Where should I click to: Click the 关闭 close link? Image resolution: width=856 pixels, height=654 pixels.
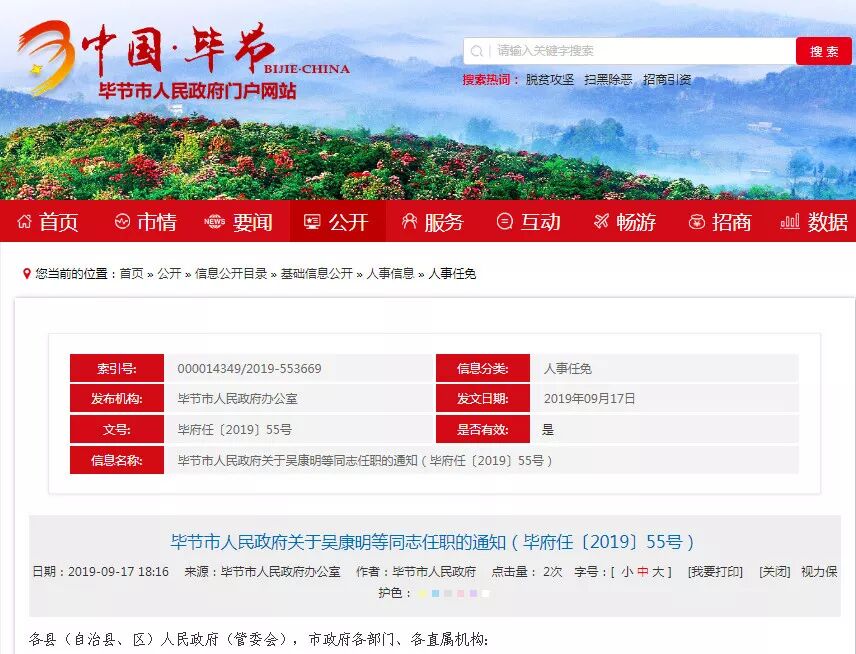775,572
